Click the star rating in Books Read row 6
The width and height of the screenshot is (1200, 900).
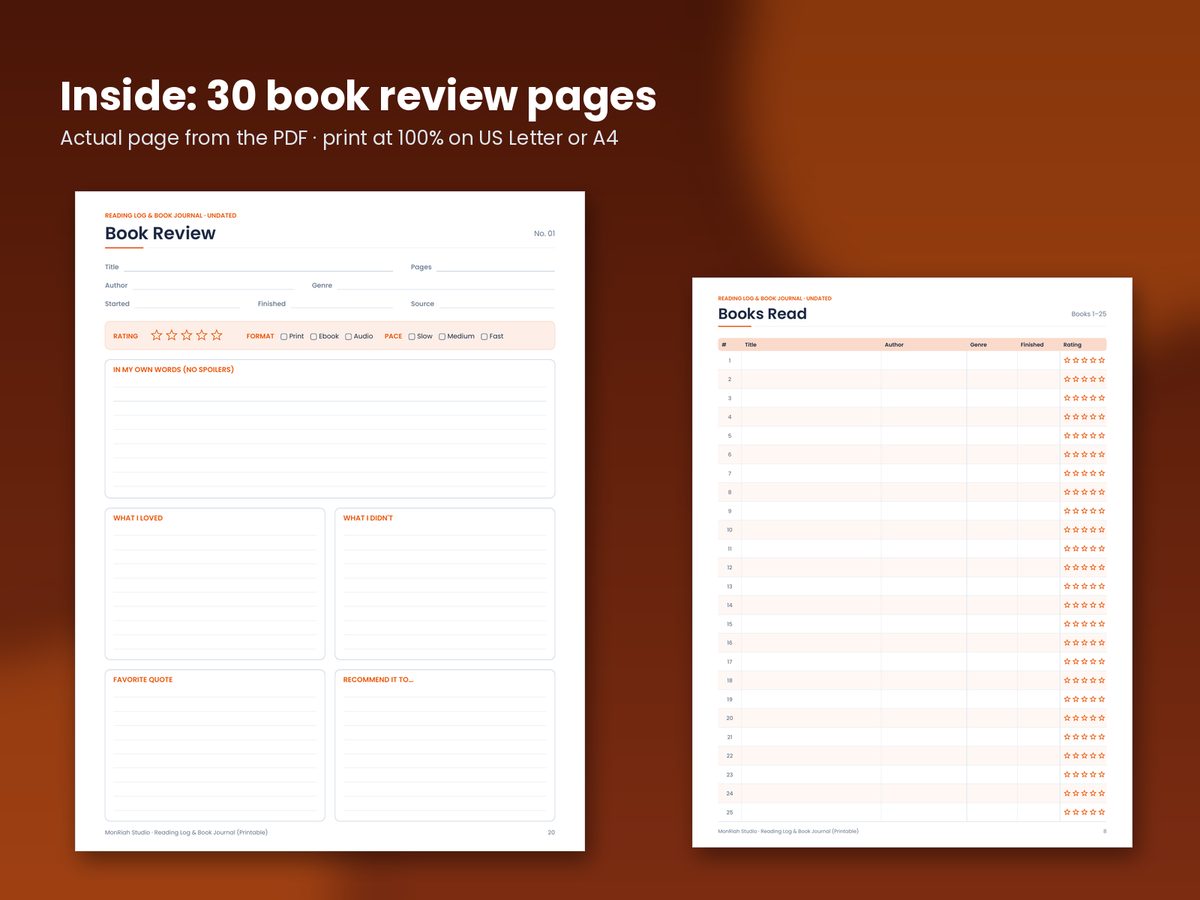[1084, 454]
